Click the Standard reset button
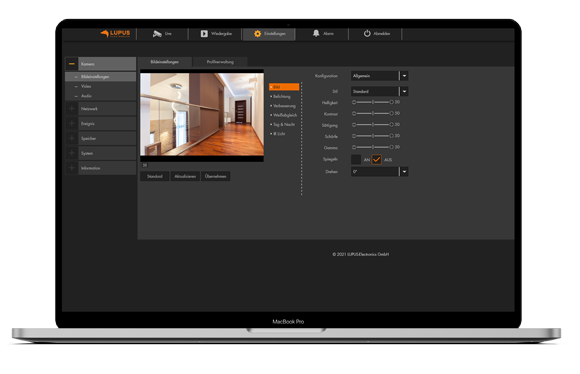This screenshot has width=580, height=374. tap(155, 176)
